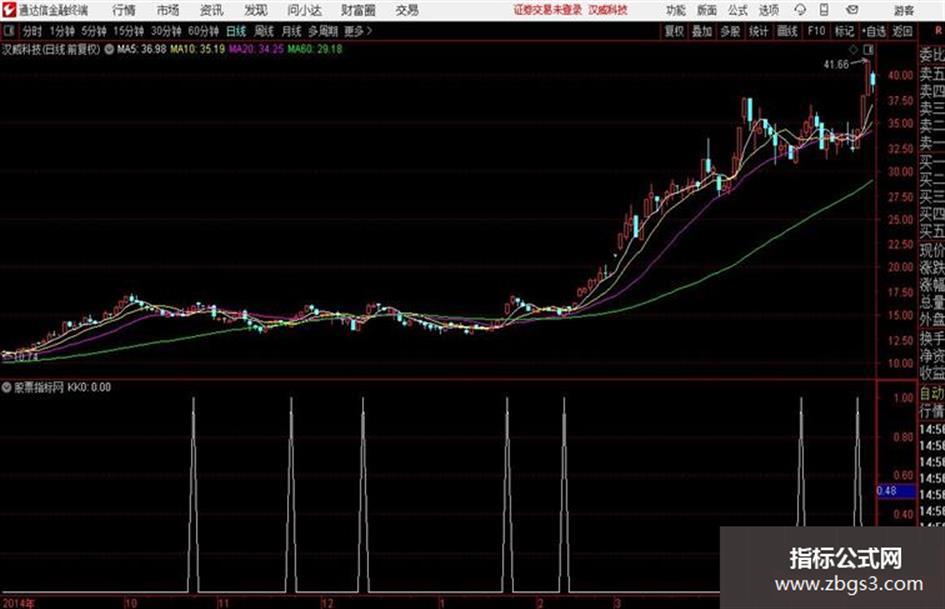
Task: Select the 周线 weekly period tab
Action: tap(264, 31)
